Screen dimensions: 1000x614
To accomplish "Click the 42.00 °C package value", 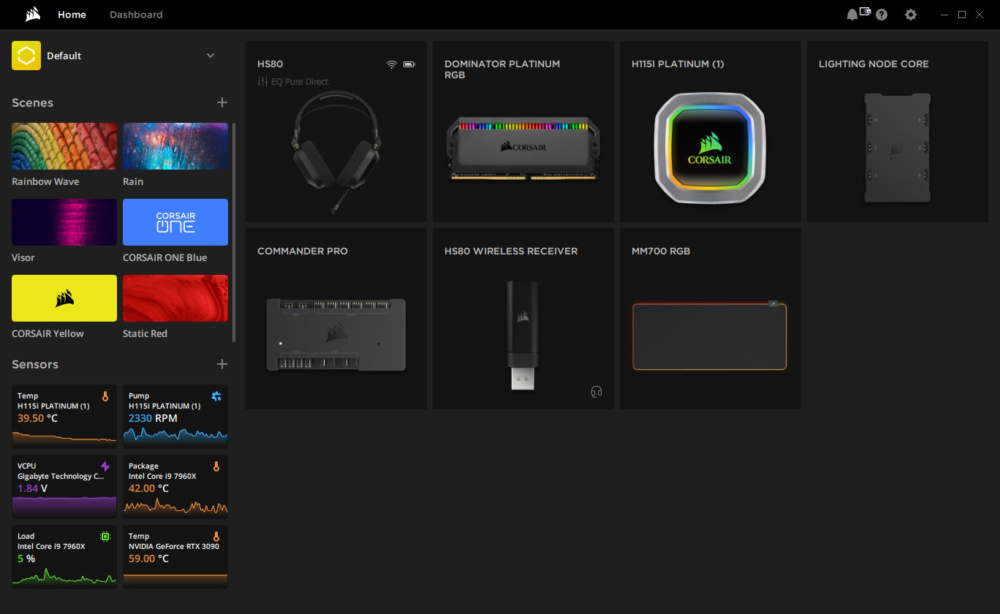I will (148, 488).
